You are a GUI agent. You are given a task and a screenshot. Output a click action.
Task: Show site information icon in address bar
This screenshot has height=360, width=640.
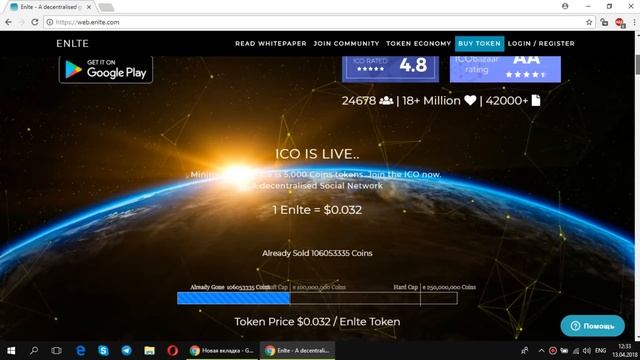coord(49,22)
